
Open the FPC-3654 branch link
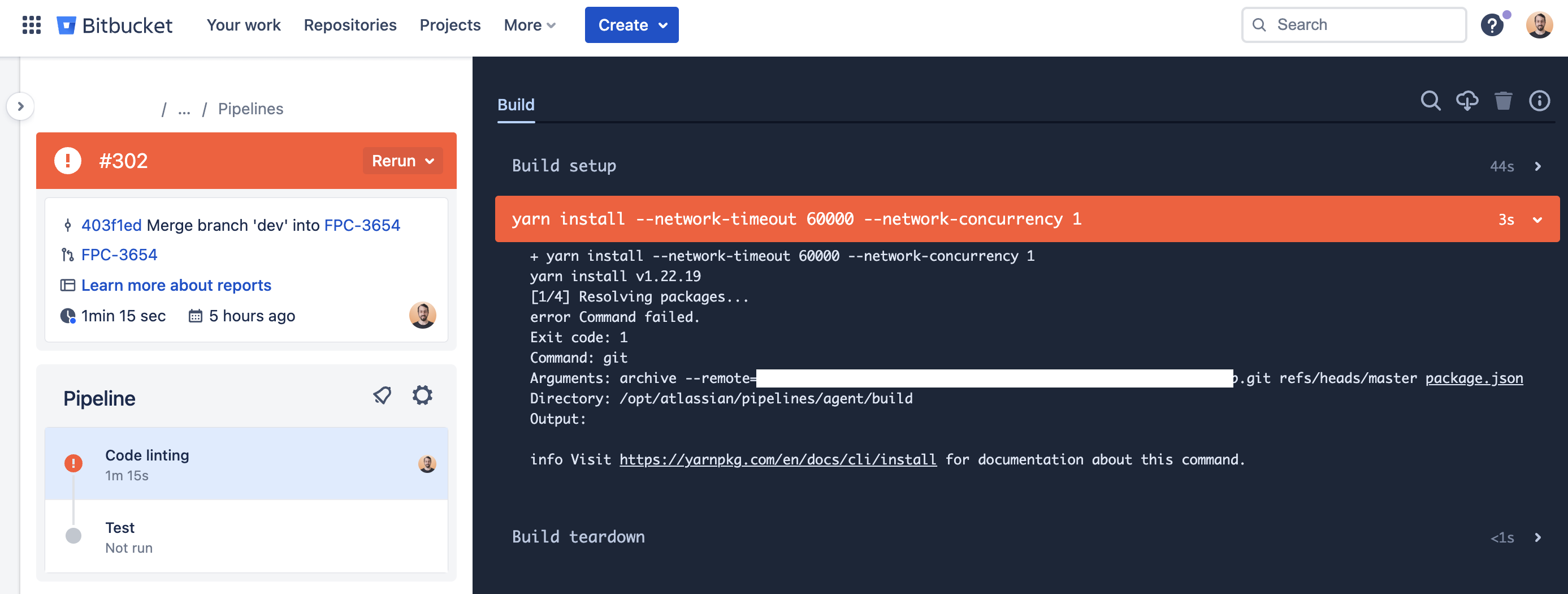tap(119, 255)
